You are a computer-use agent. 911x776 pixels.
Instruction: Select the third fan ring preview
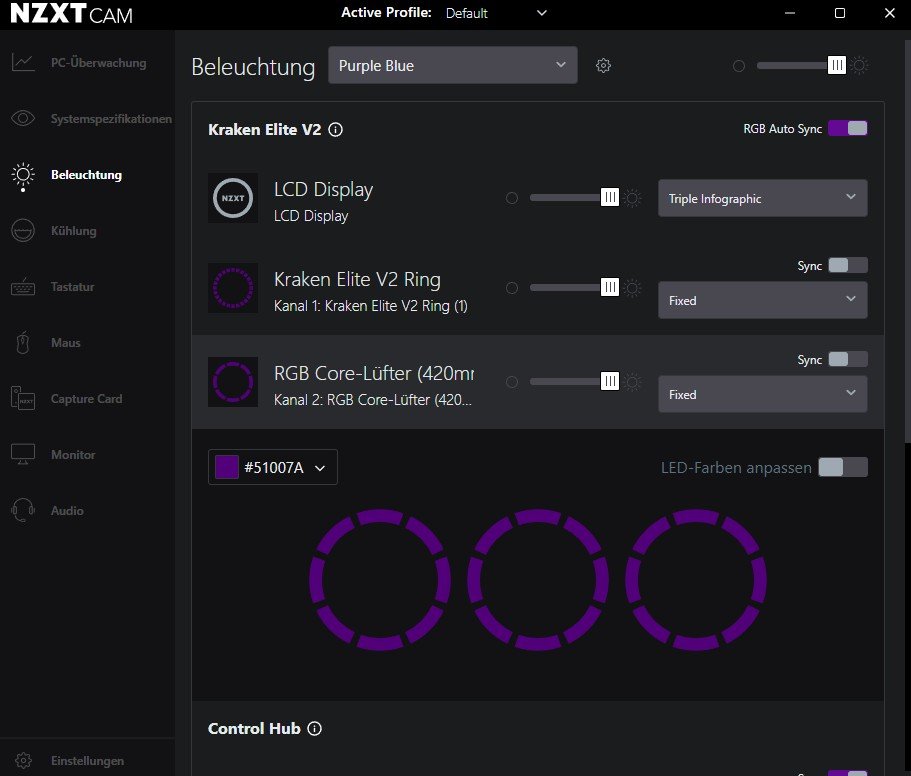pyautogui.click(x=696, y=580)
